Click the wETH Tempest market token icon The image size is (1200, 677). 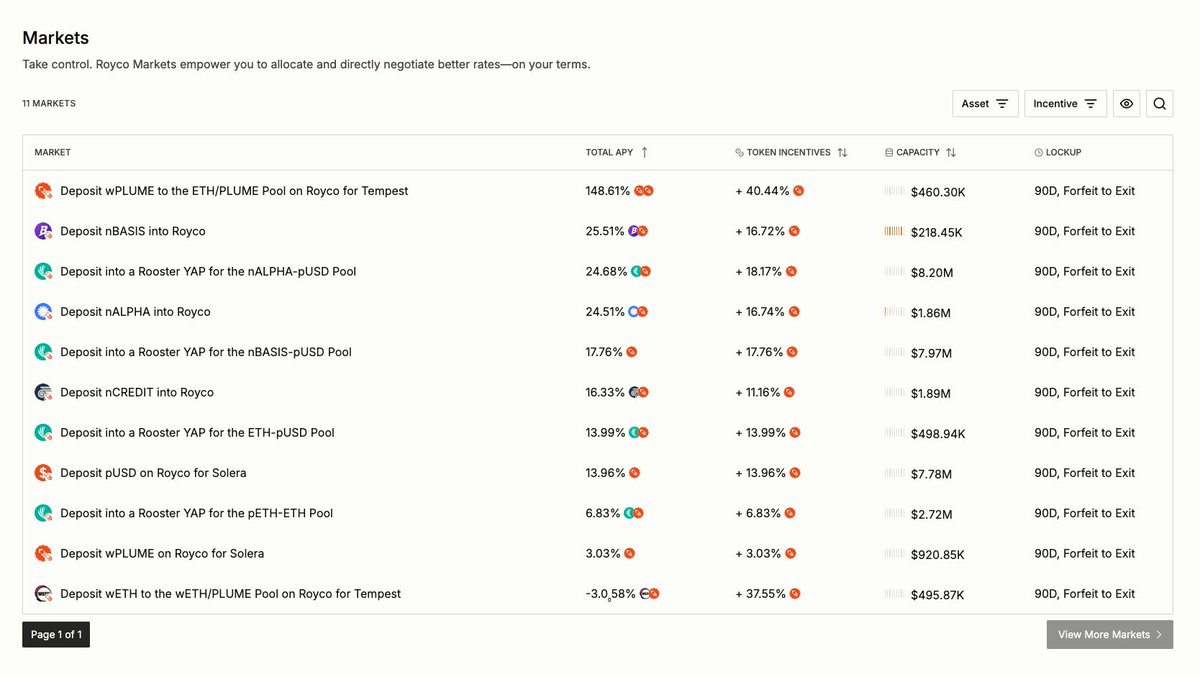(43, 594)
